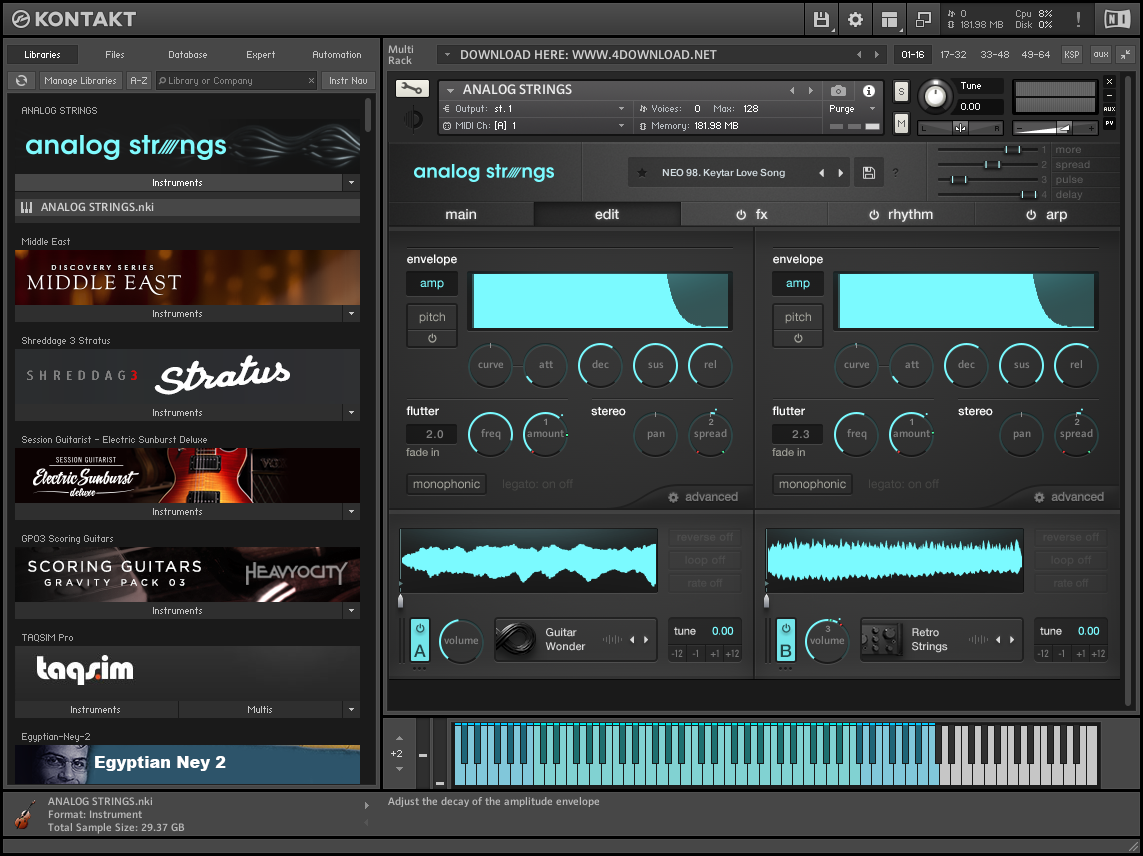Switch to the Database tab

[187, 55]
